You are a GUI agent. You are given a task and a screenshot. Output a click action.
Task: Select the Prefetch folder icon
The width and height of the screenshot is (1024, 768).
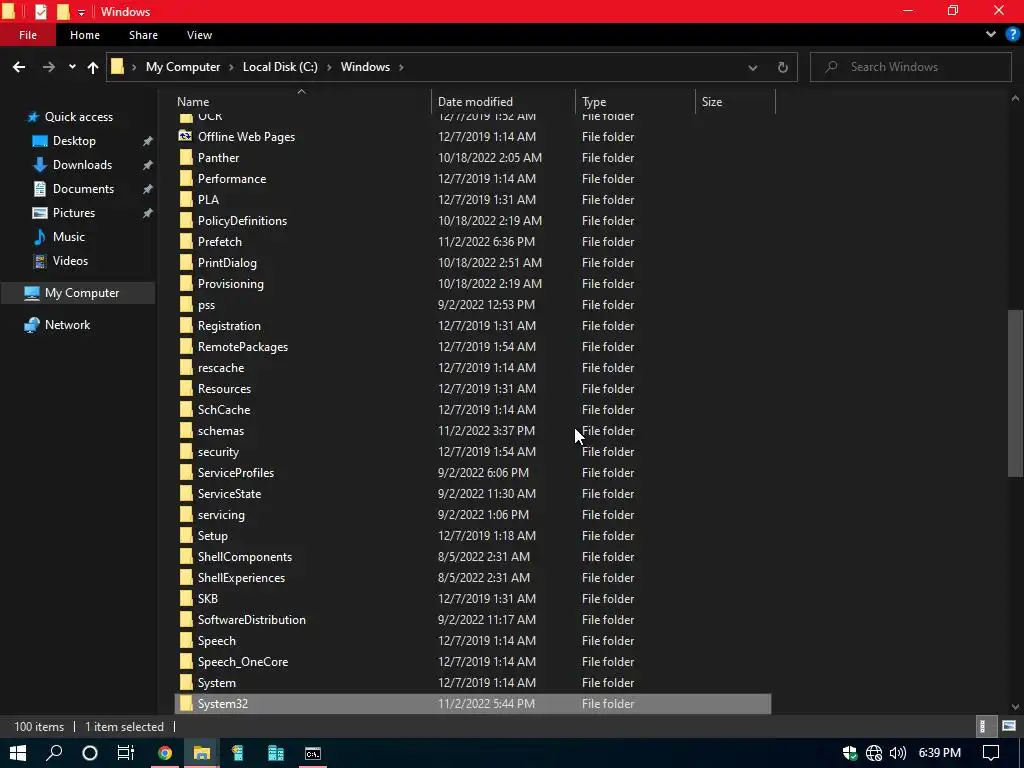[x=185, y=242]
